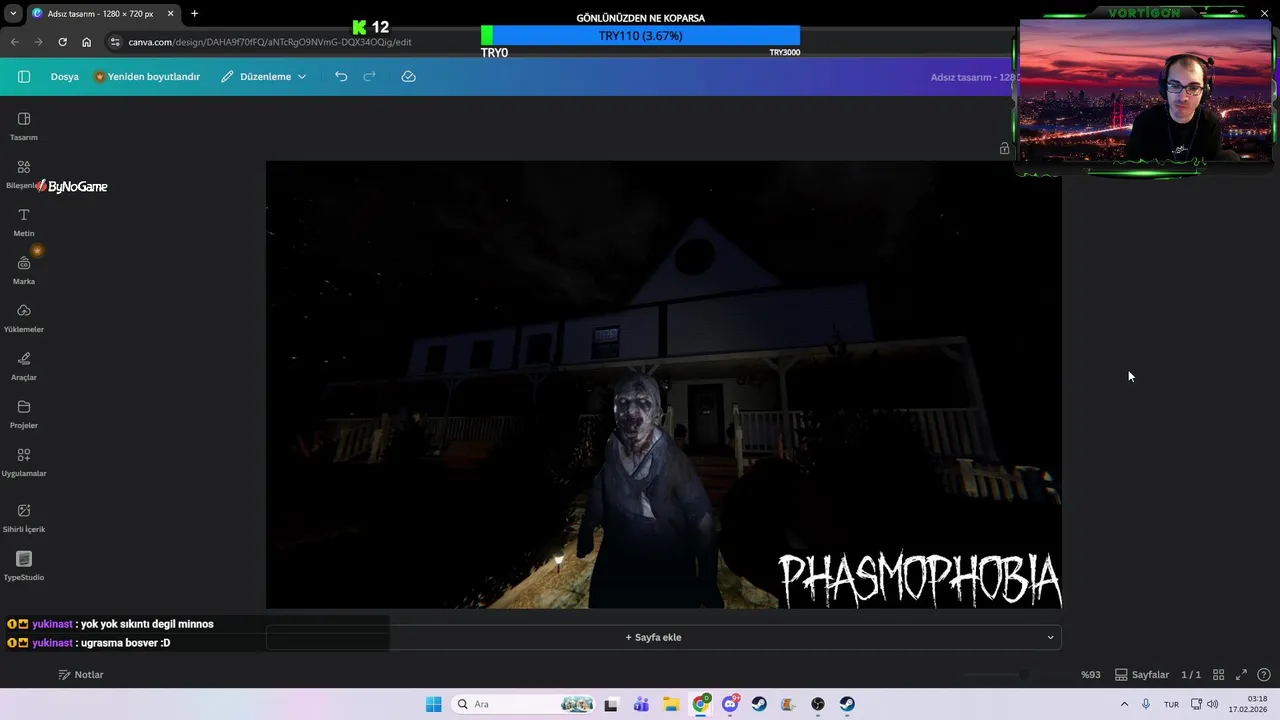Undo the last action

(x=341, y=76)
